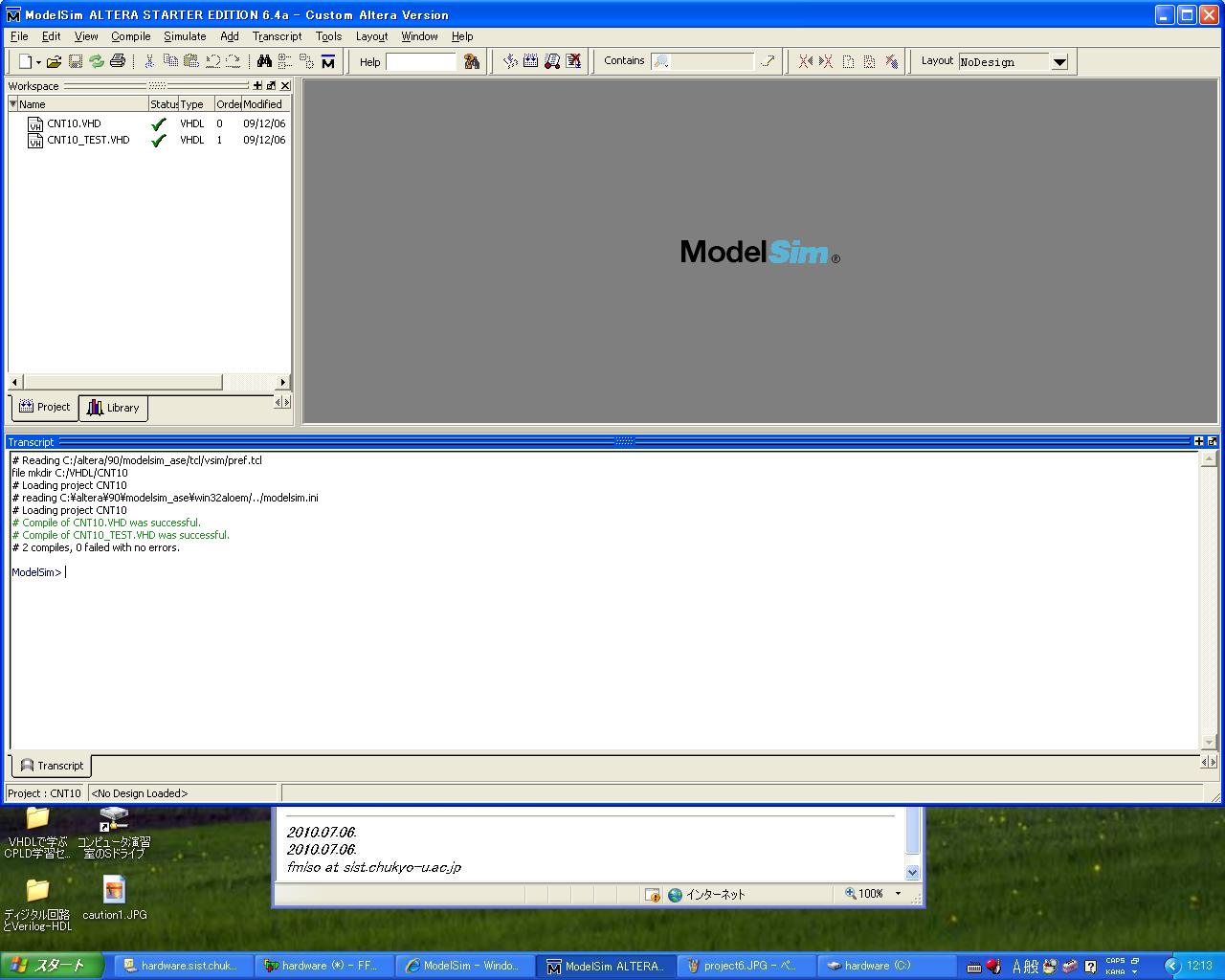
Task: Click the Find binoculars icon
Action: pos(264,61)
